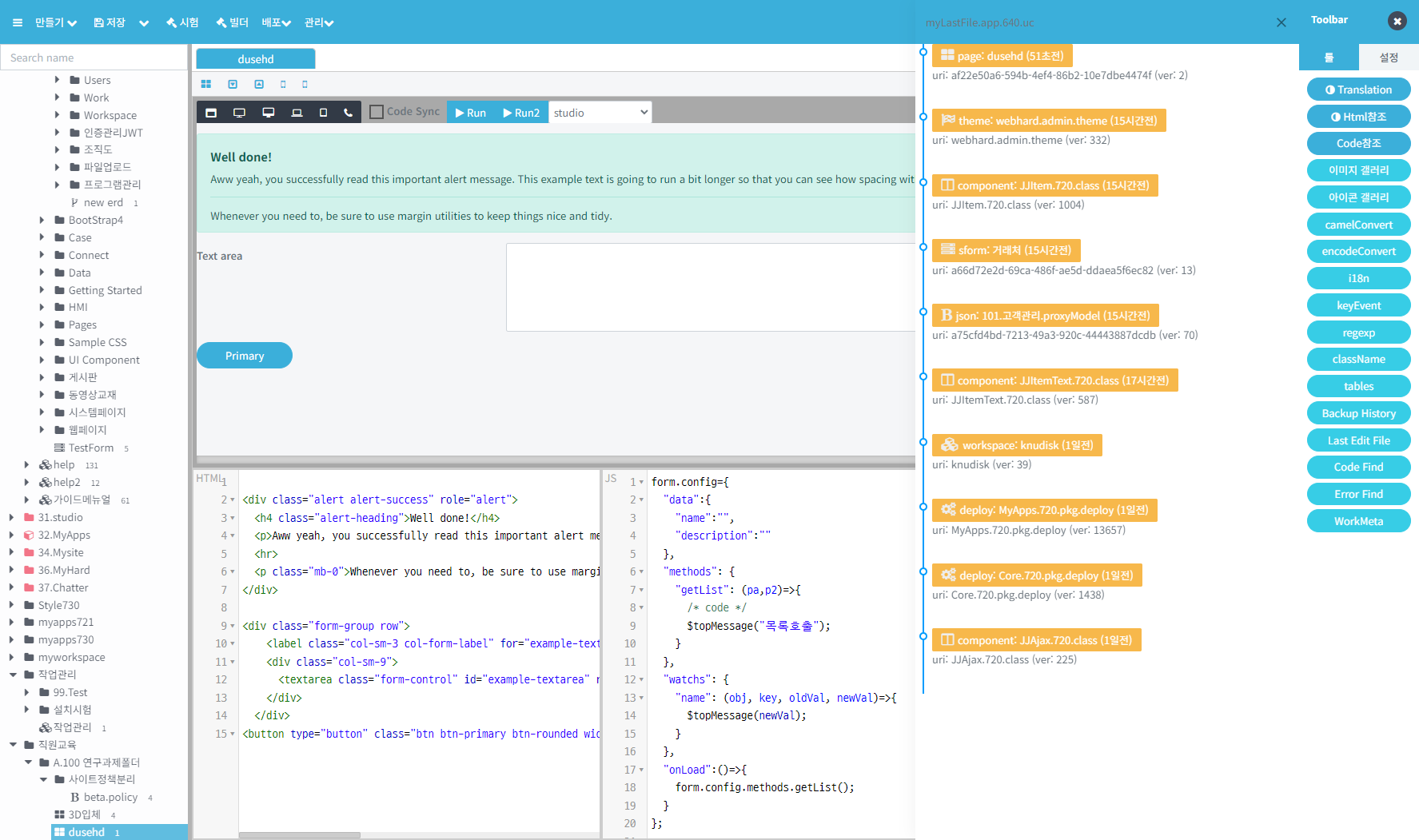Open the 관리 menu

pos(319,22)
